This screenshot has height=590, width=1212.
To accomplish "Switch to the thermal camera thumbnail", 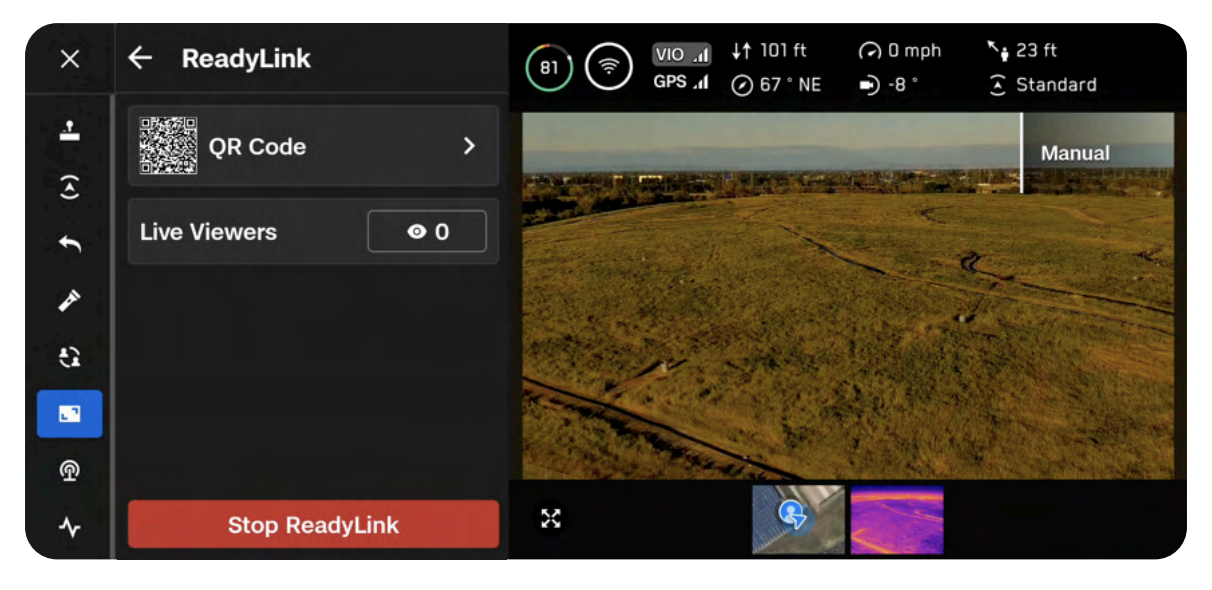I will [896, 519].
